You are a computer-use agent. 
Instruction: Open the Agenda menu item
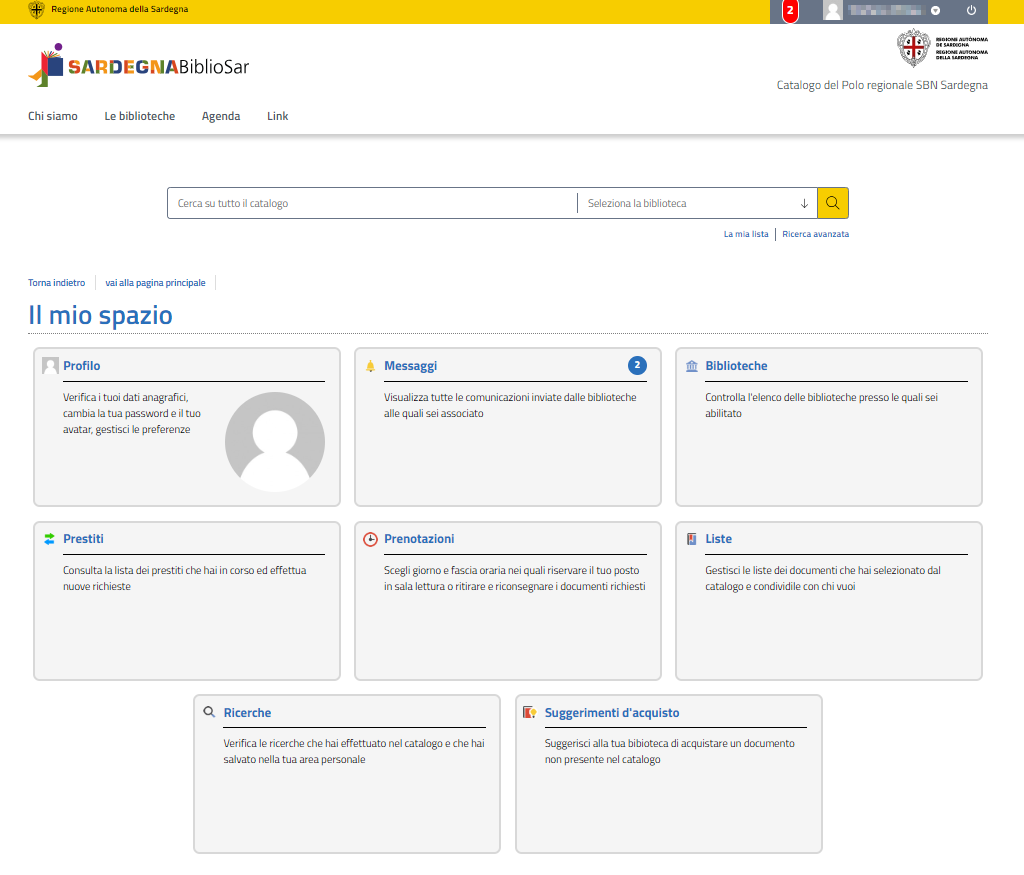point(221,116)
